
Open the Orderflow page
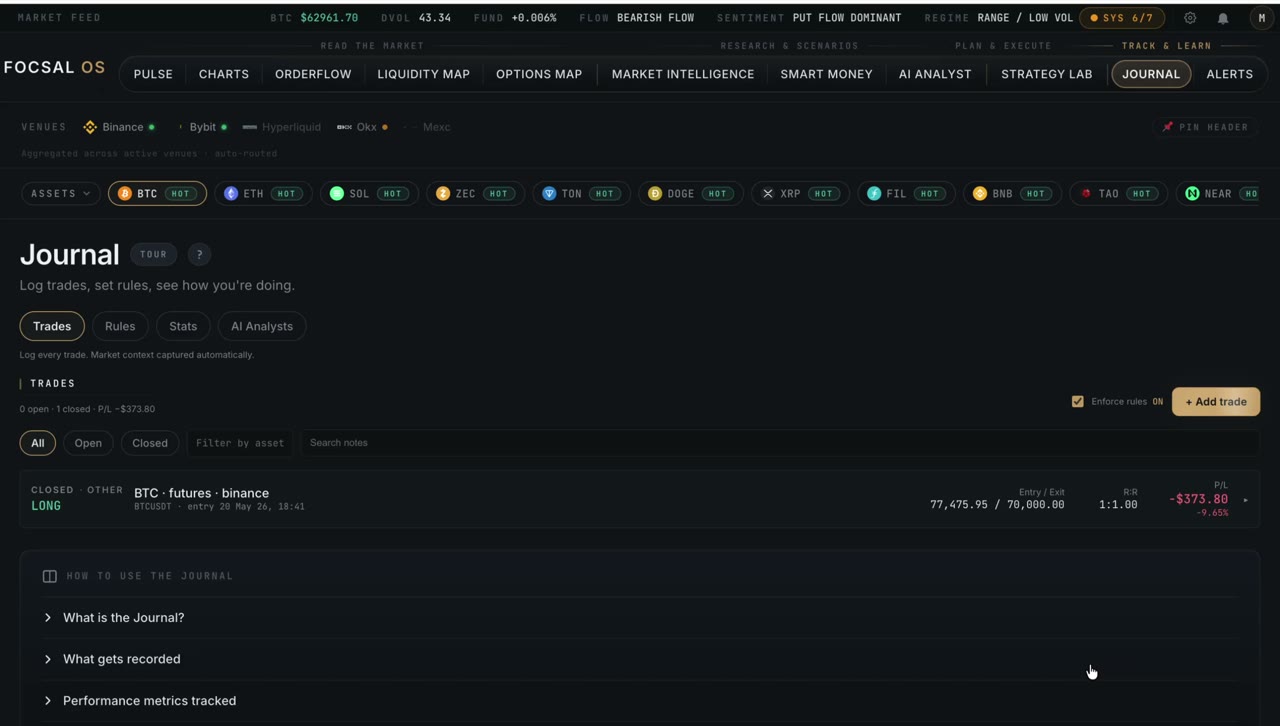(313, 74)
